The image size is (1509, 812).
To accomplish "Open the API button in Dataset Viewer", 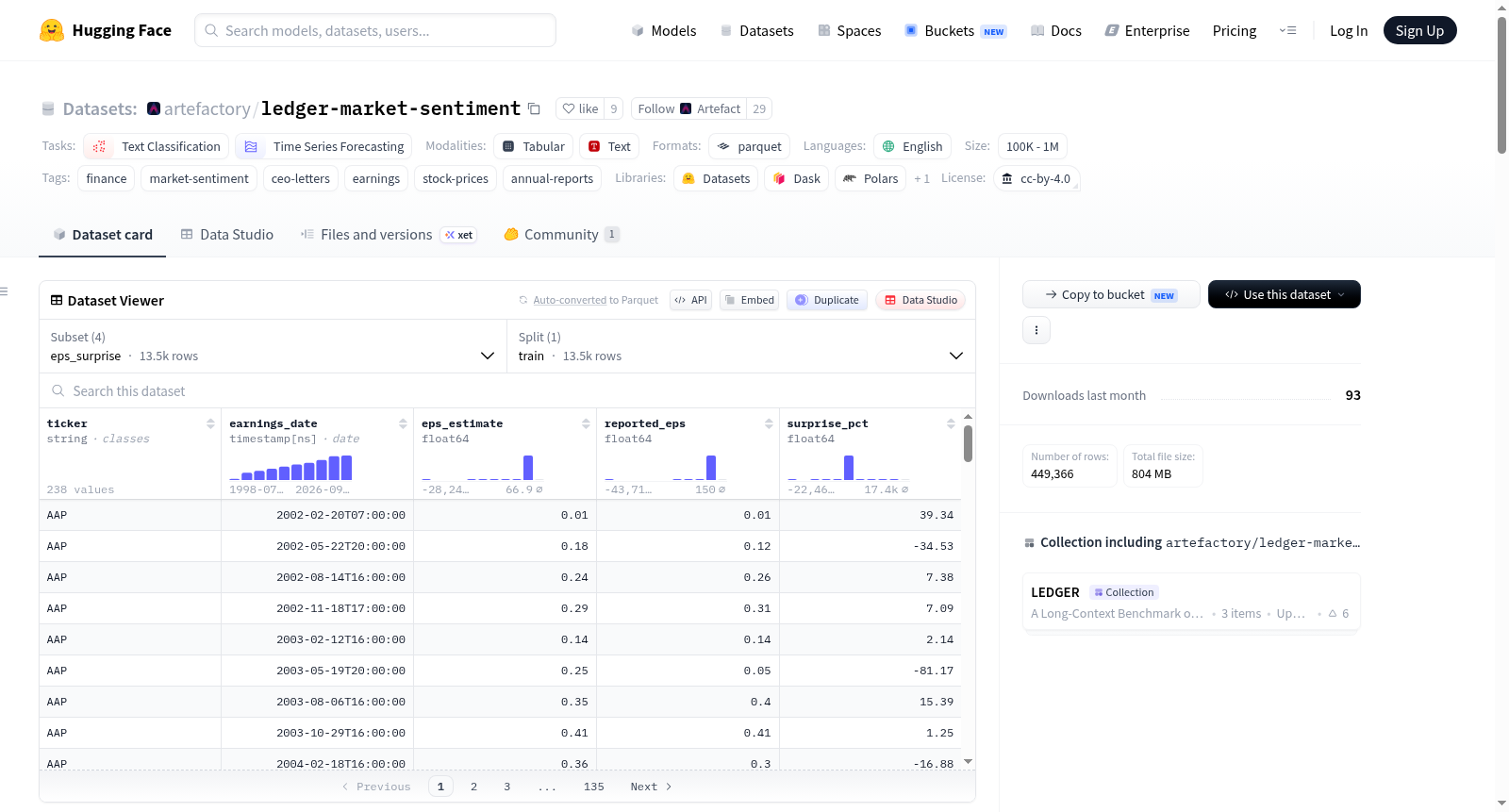I will pos(690,300).
